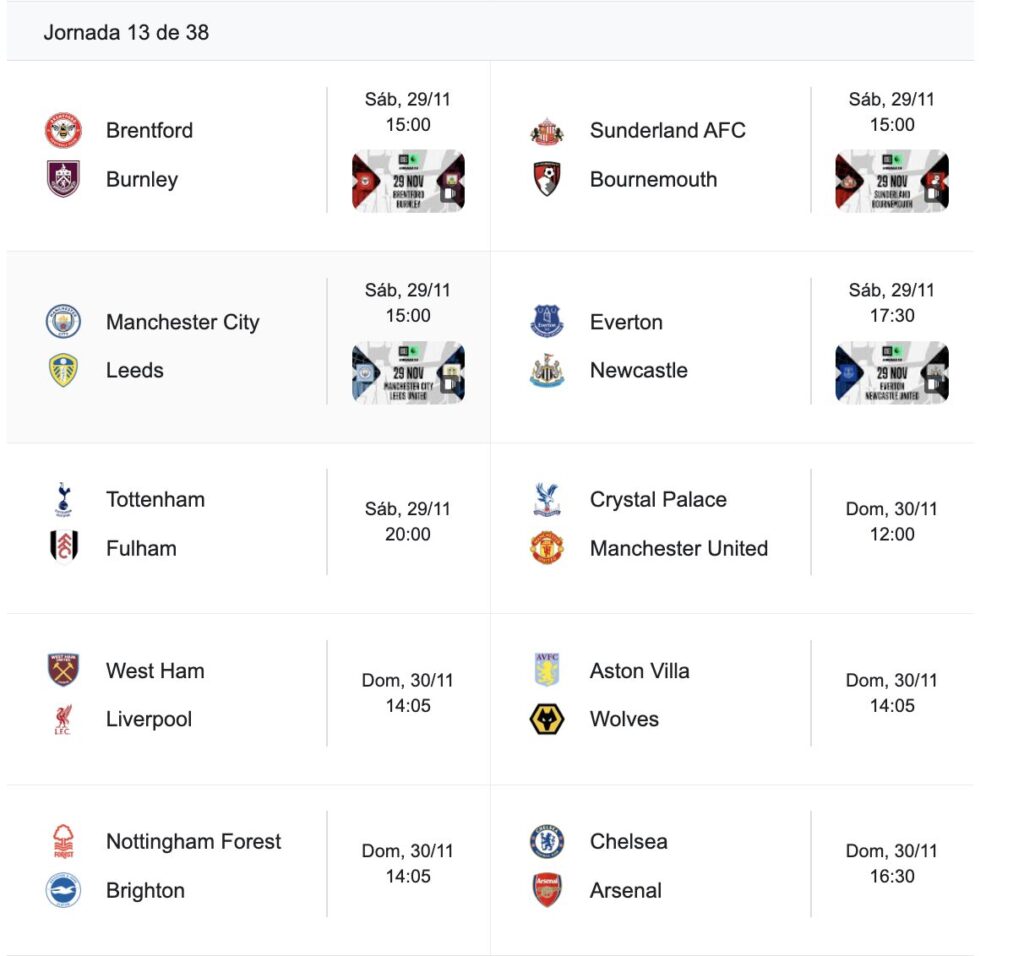Click the Leeds crest icon
The width and height of the screenshot is (1024, 956).
pyautogui.click(x=63, y=370)
